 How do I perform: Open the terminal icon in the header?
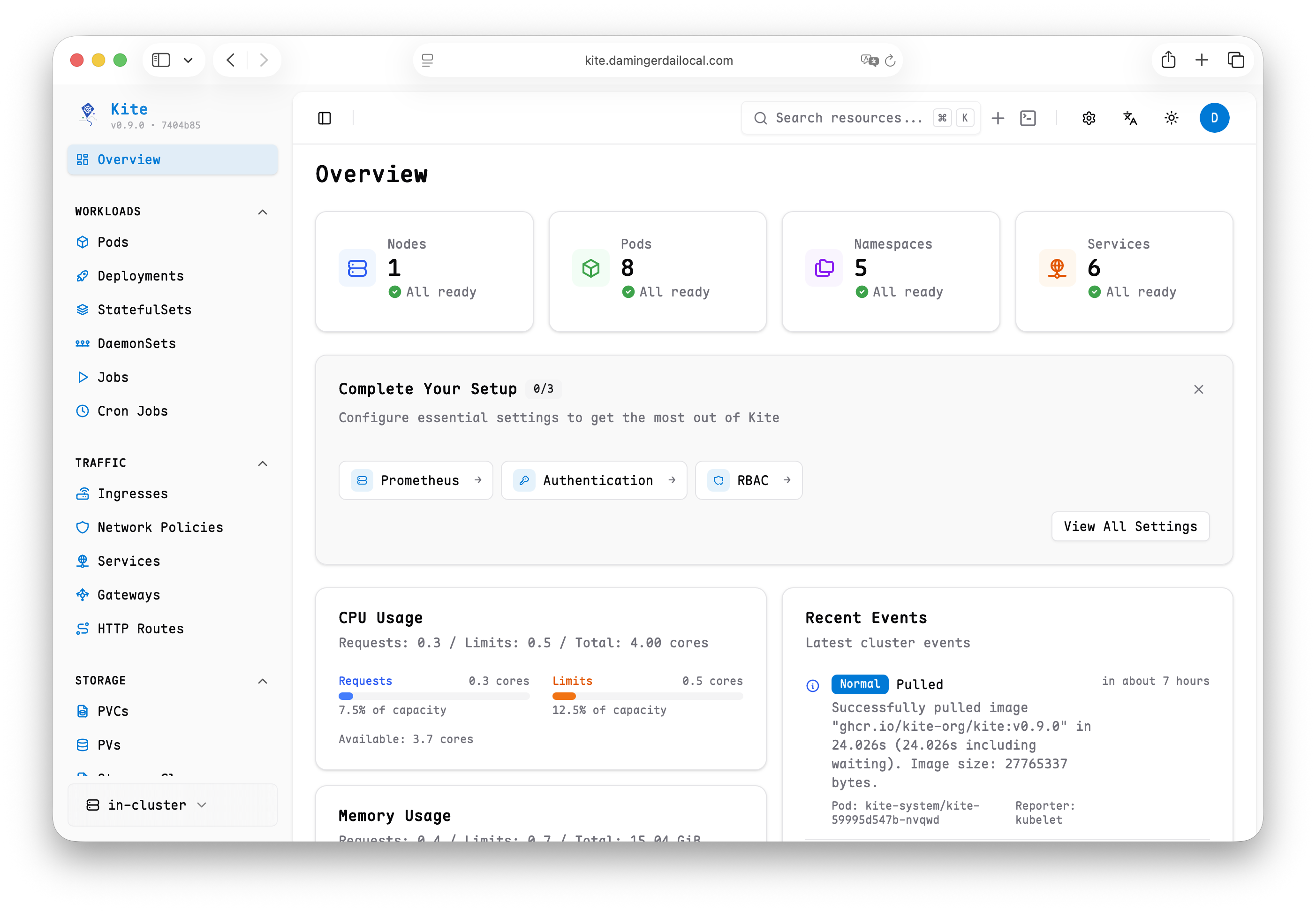(1028, 118)
